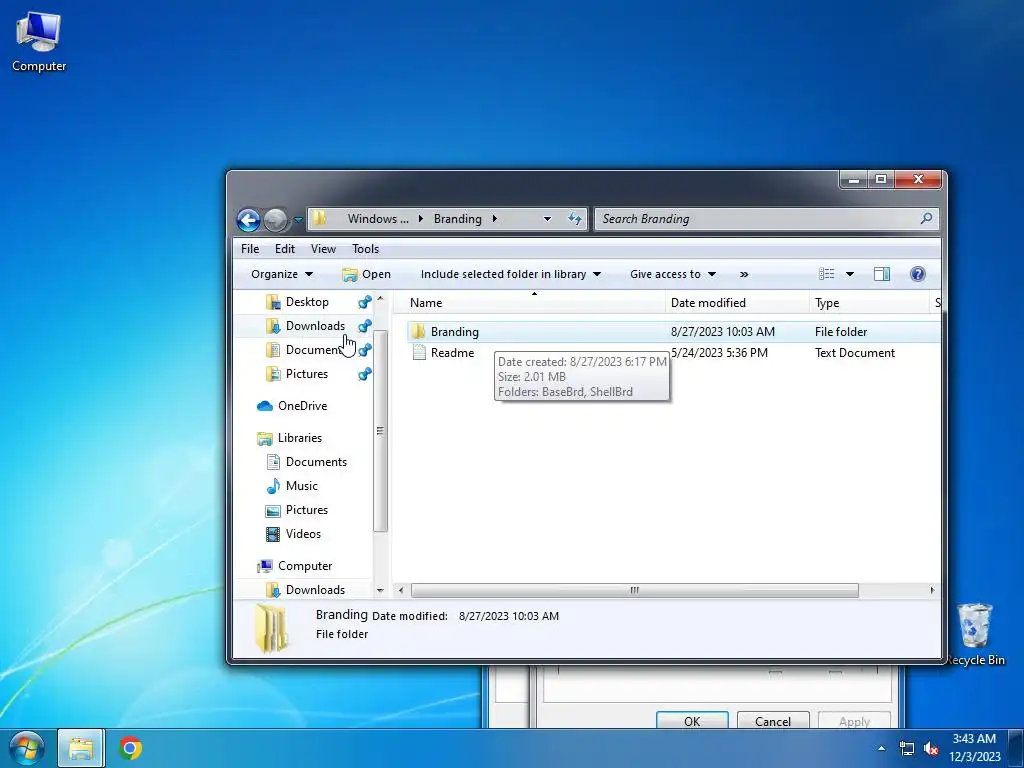
Task: Click the network tray icon
Action: point(906,748)
